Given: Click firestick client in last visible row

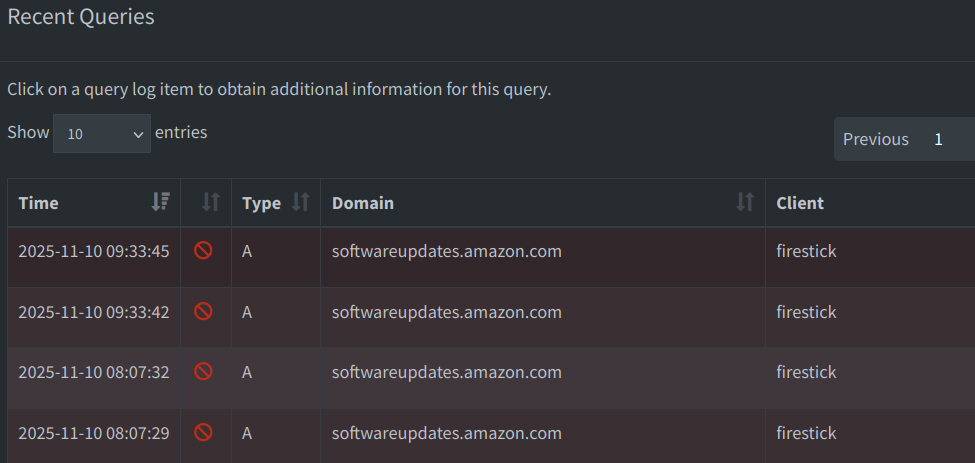Looking at the screenshot, I should pyautogui.click(x=806, y=433).
